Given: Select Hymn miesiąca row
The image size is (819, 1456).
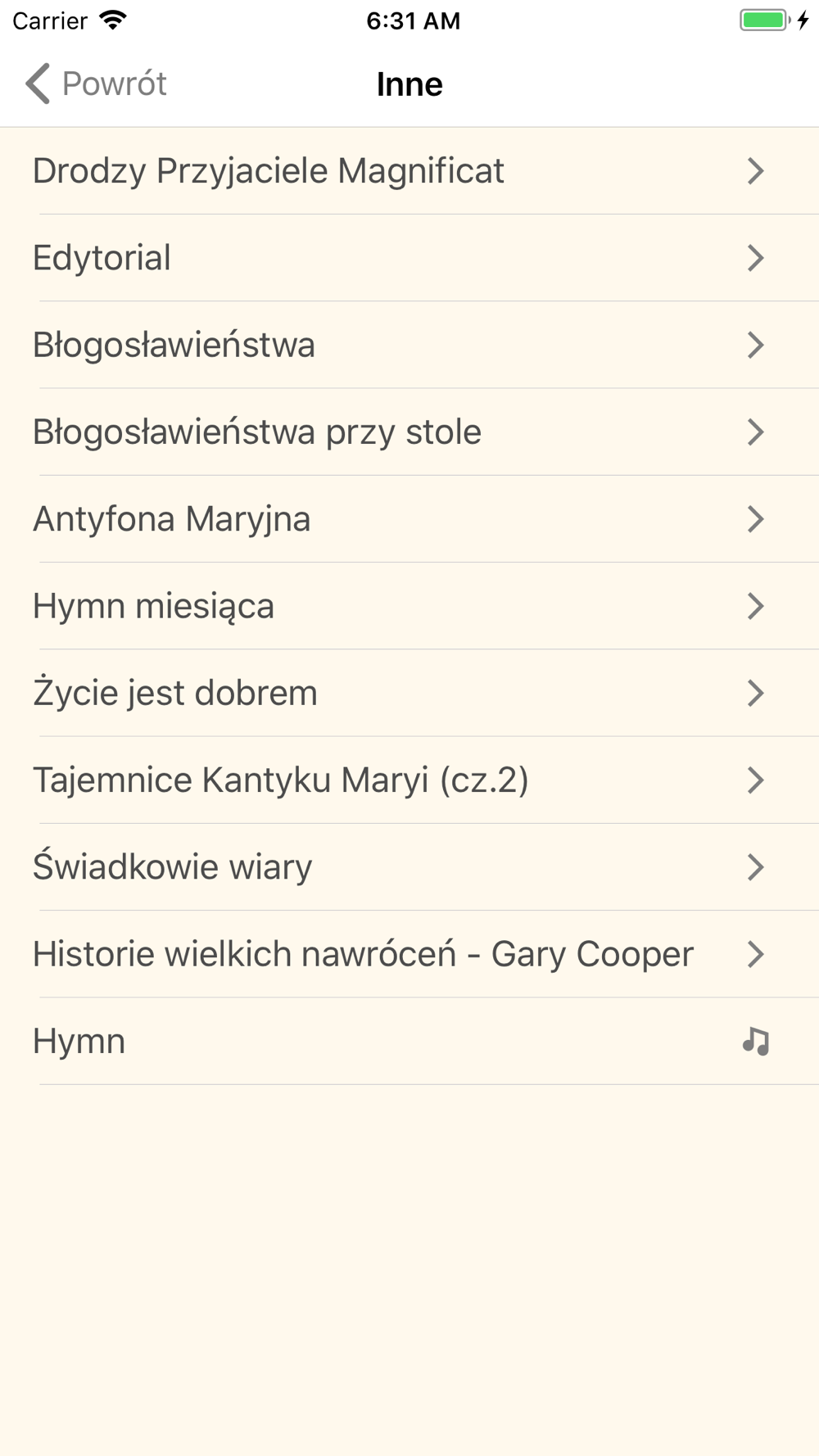Looking at the screenshot, I should (x=409, y=606).
